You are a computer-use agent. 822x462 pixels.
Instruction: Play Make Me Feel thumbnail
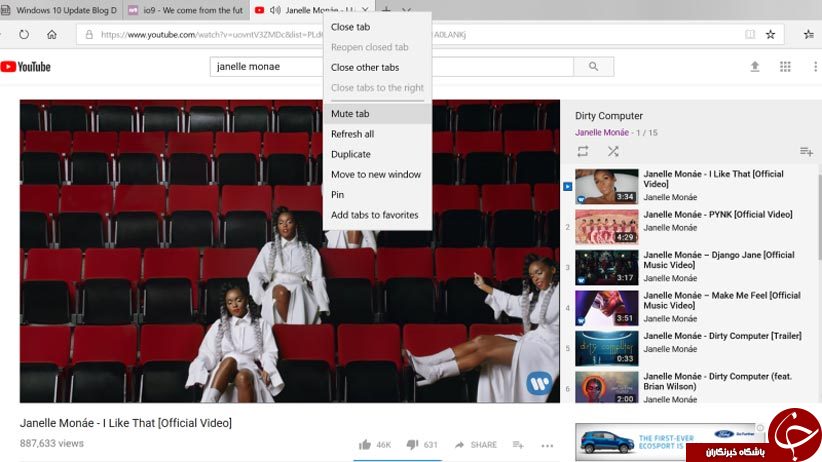607,308
